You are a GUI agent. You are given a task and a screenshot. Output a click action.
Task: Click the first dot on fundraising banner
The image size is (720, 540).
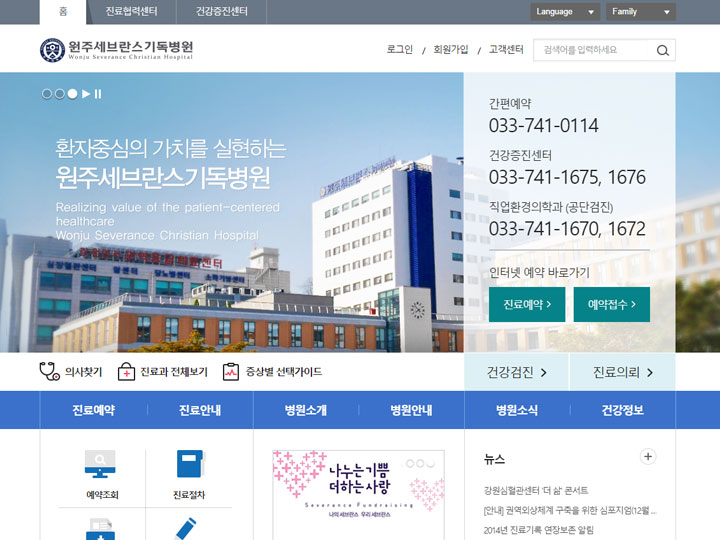410,463
